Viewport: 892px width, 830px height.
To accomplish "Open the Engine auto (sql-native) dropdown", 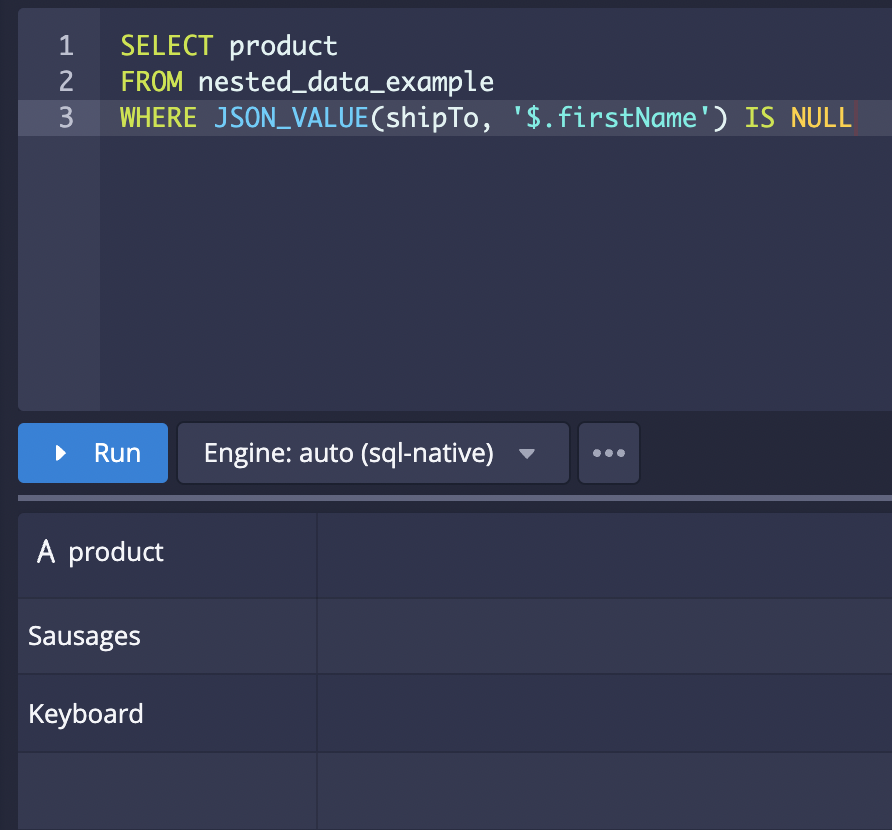I will pos(372,453).
